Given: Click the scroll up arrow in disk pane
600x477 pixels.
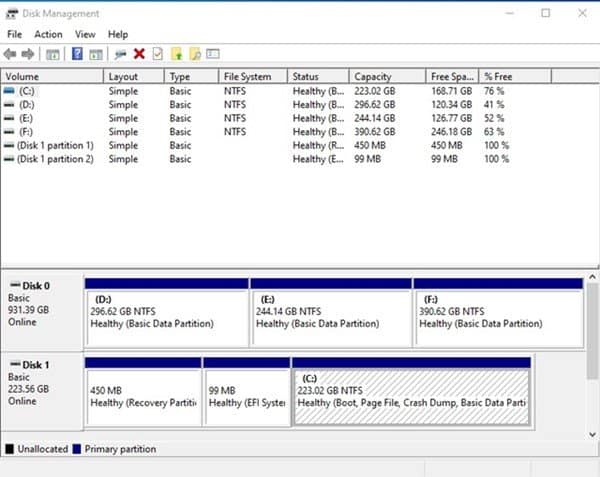Looking at the screenshot, I should pos(592,277).
